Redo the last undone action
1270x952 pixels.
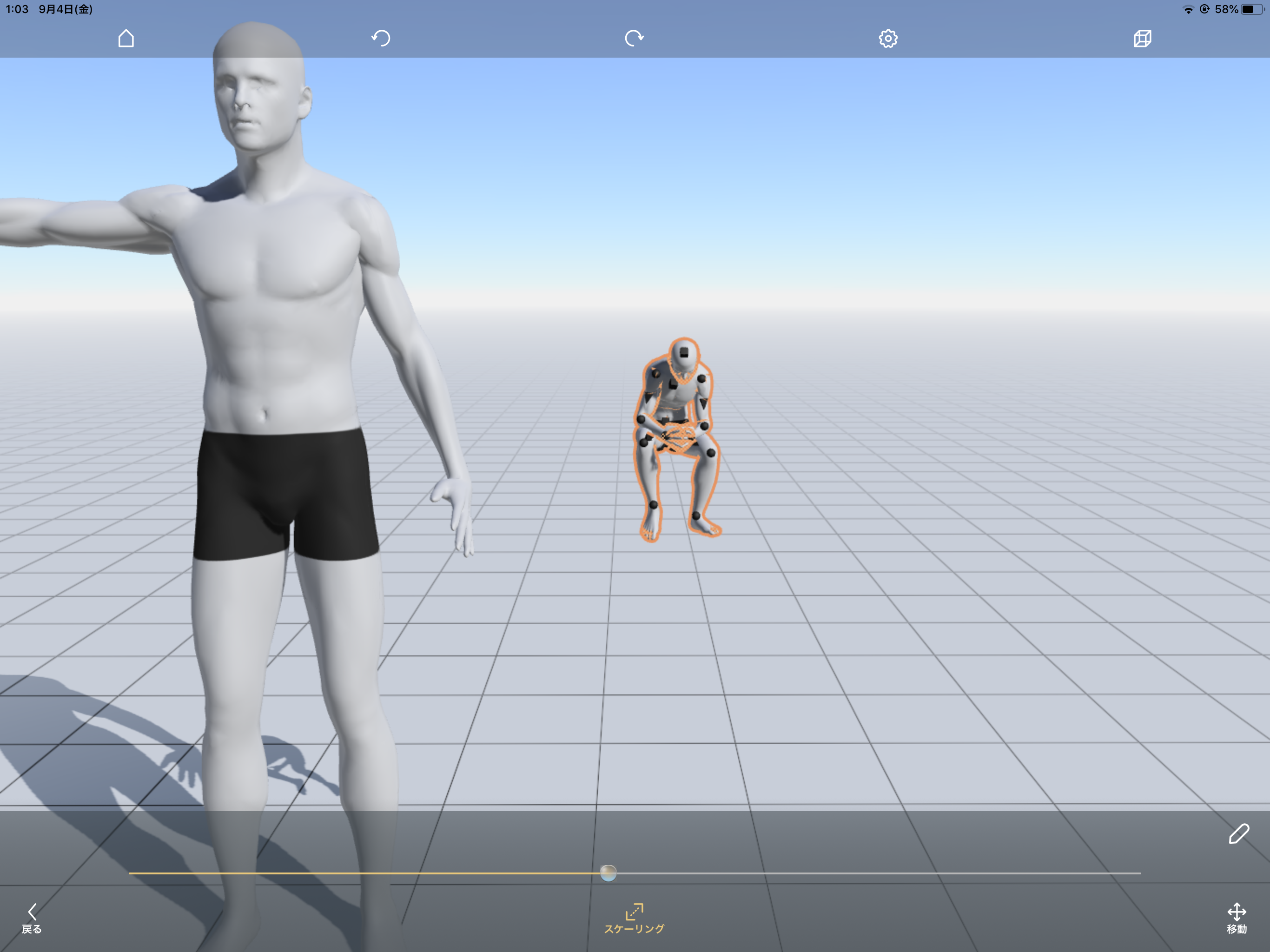point(634,39)
